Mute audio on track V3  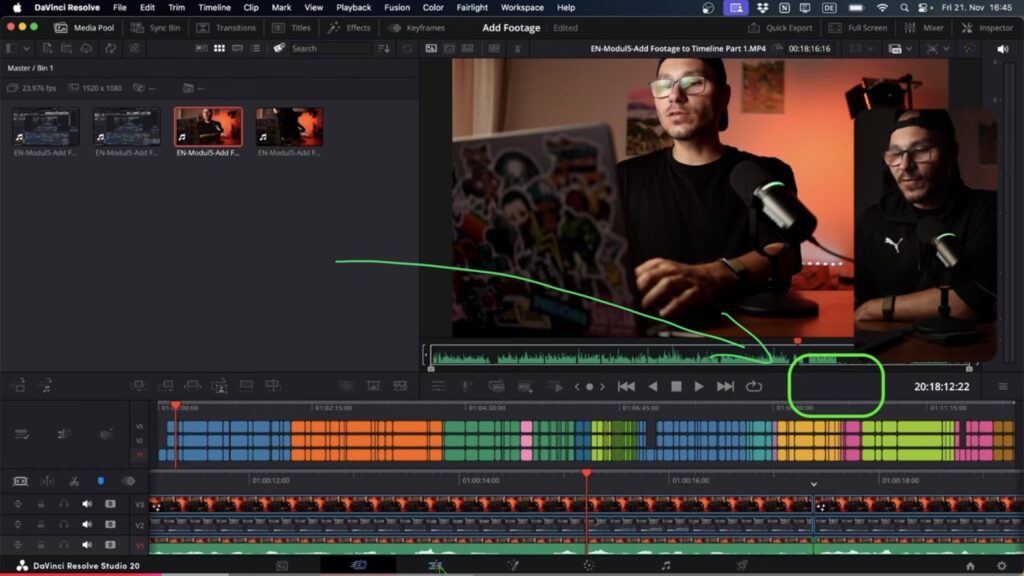(x=87, y=504)
